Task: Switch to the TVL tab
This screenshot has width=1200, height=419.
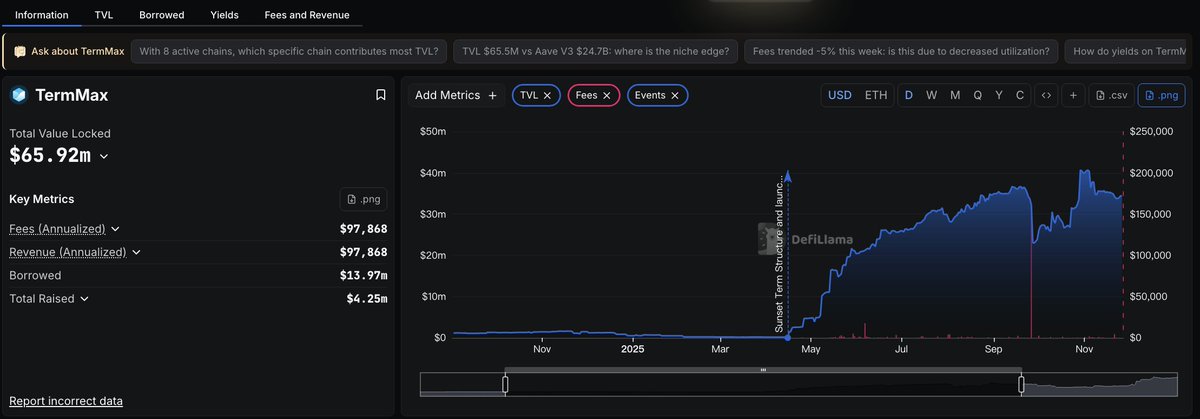Action: click(x=104, y=15)
